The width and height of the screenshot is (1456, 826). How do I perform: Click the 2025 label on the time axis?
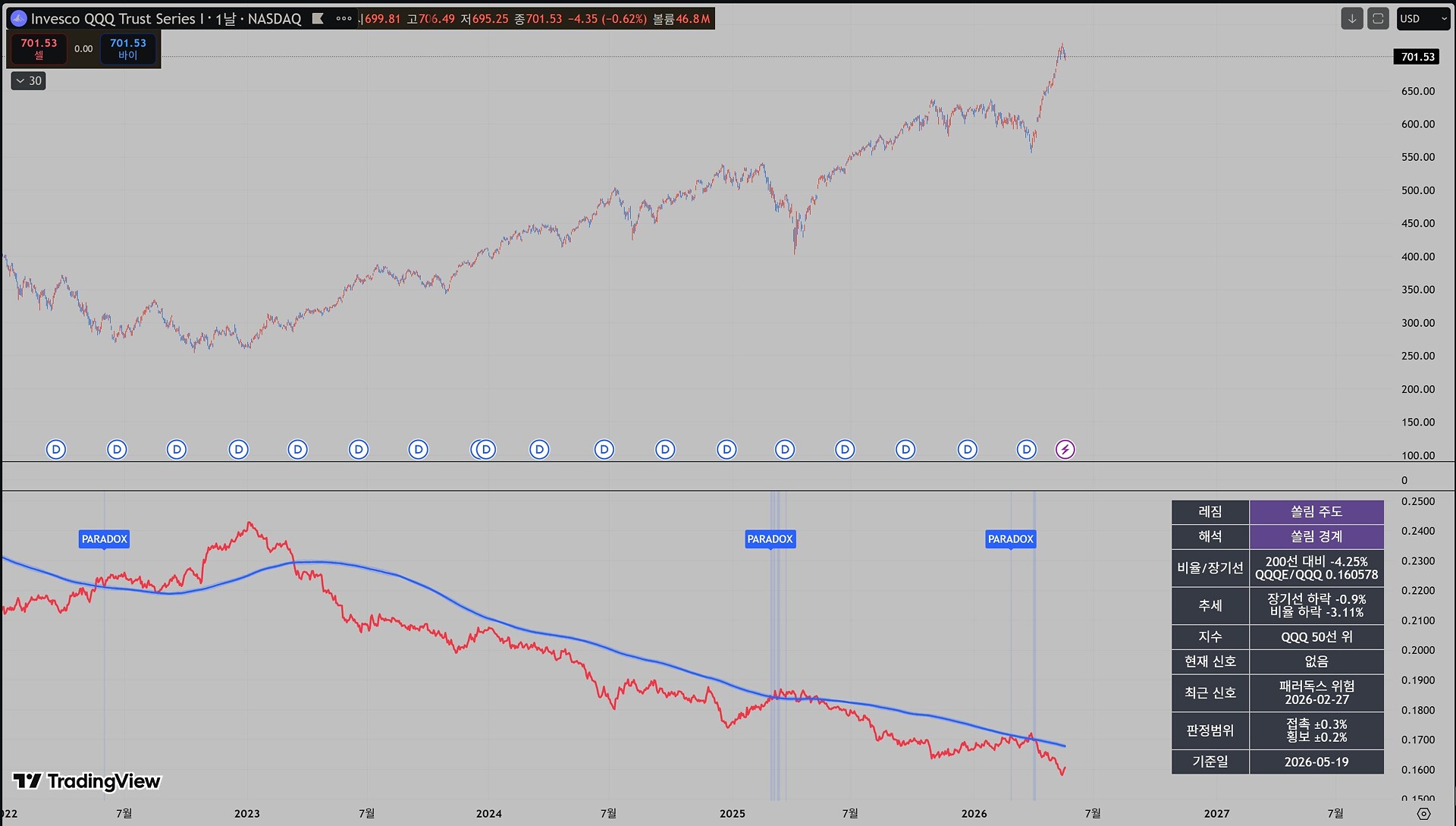[733, 814]
